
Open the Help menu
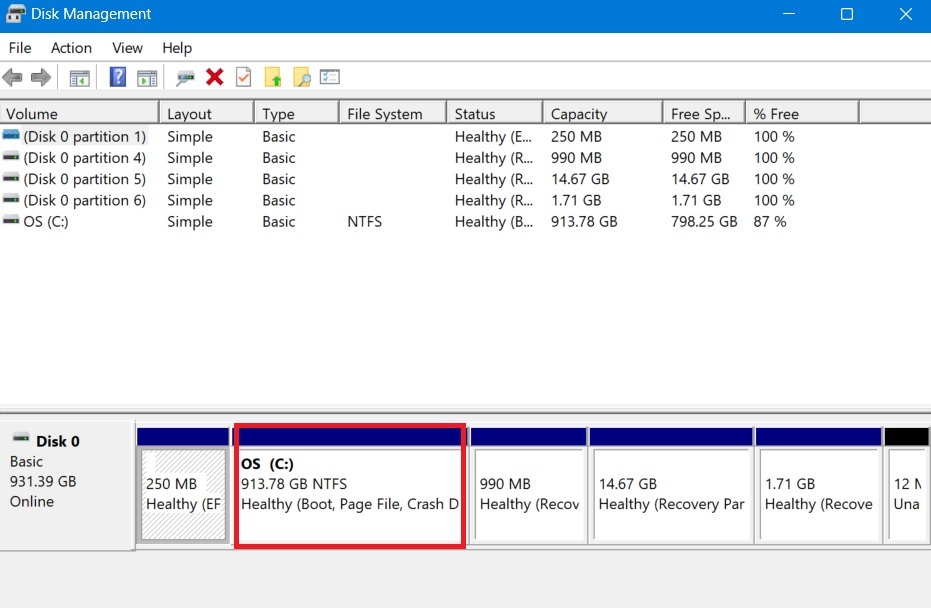[x=177, y=47]
